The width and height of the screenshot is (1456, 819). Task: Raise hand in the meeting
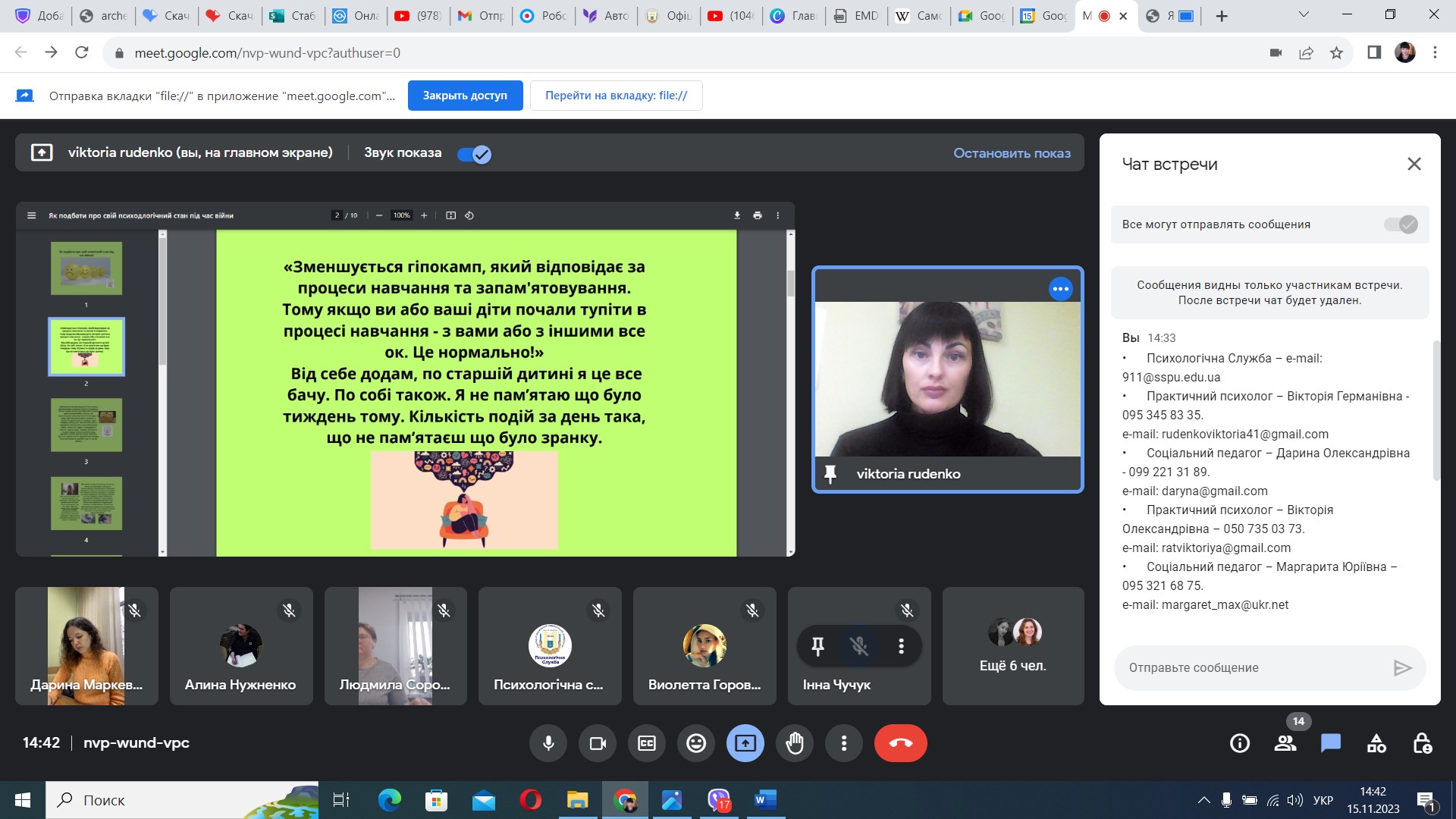point(795,743)
